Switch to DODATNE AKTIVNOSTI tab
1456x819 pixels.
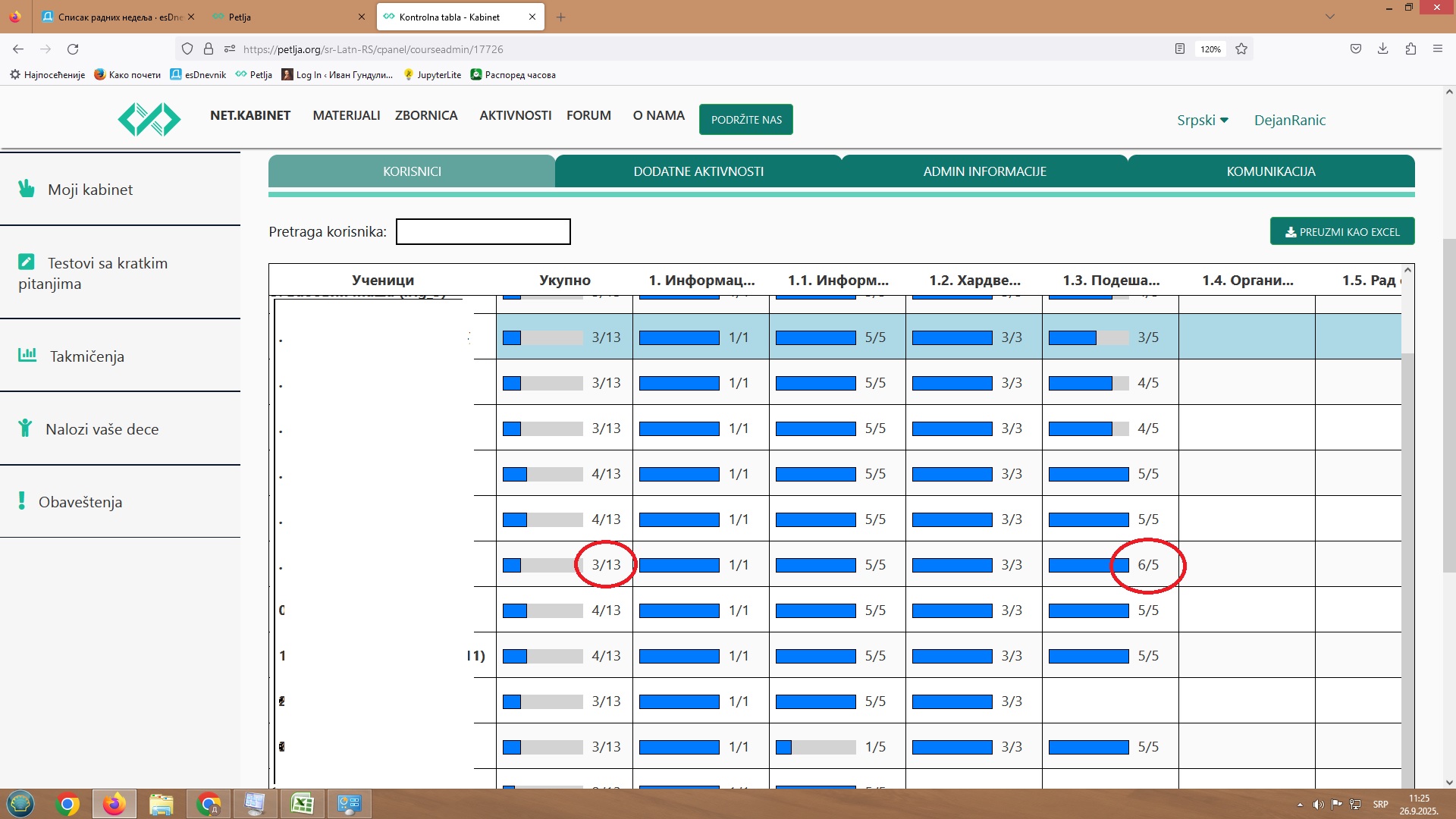pyautogui.click(x=698, y=171)
